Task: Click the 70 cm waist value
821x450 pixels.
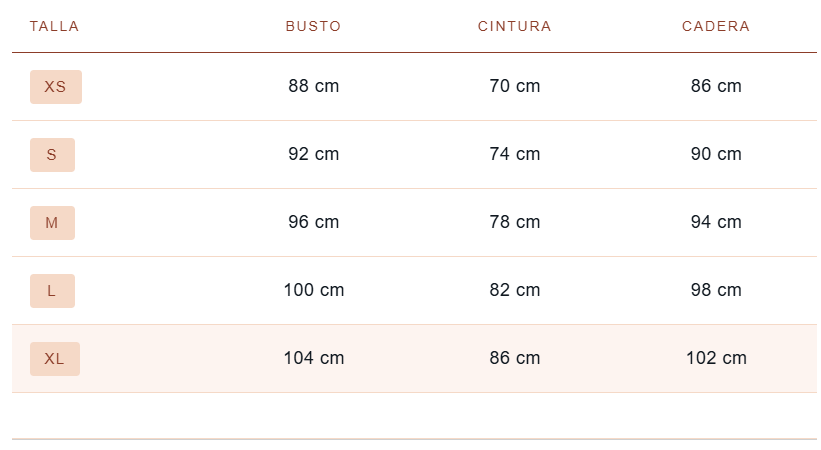Action: click(515, 86)
